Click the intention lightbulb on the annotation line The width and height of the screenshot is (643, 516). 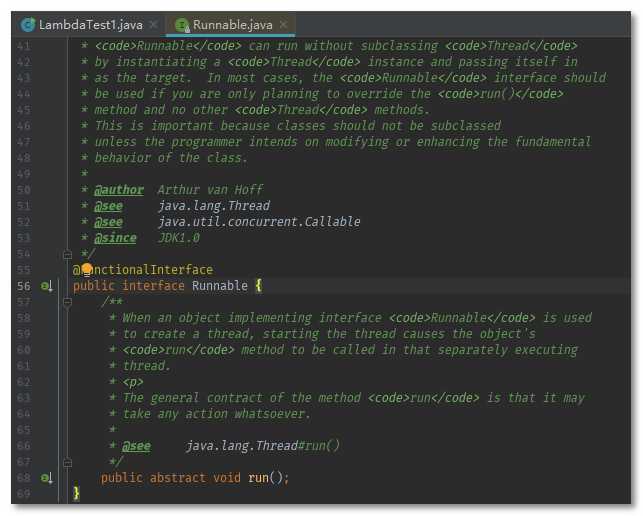pos(86,270)
